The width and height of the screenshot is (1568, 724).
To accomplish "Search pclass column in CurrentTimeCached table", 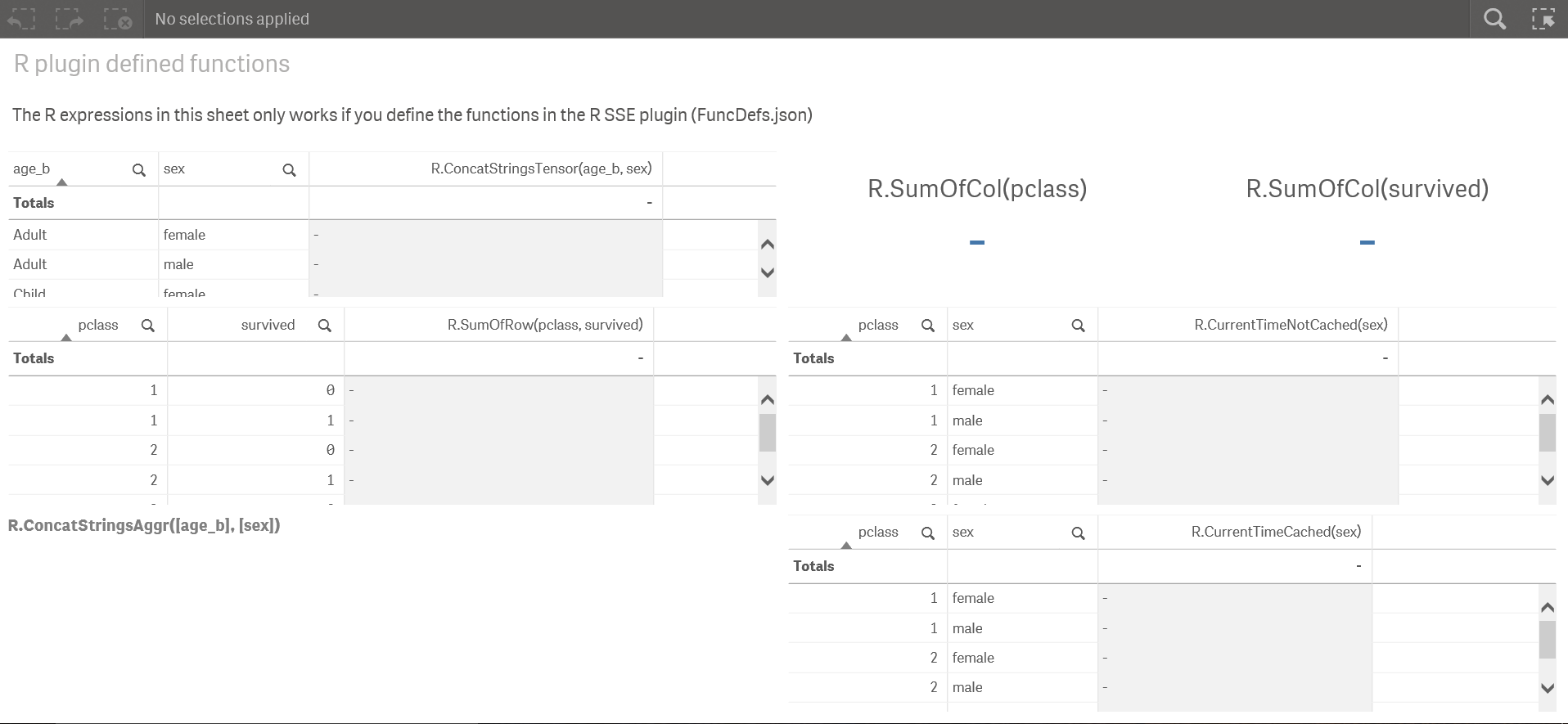I will [x=928, y=533].
